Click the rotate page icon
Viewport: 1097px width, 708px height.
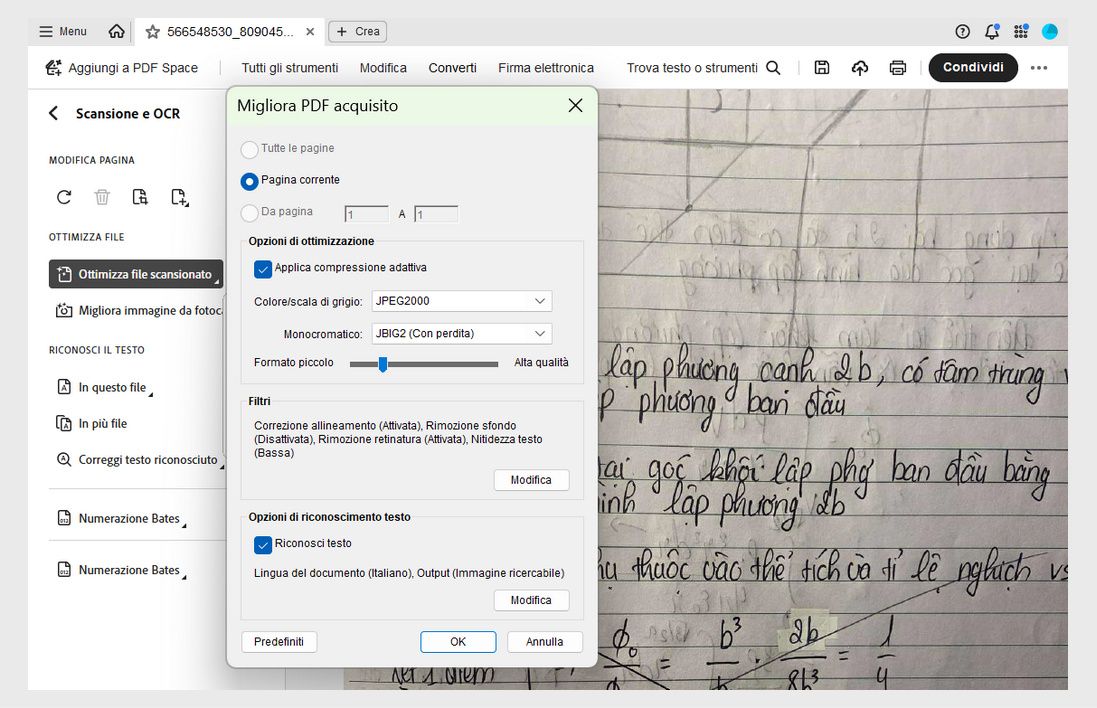63,197
